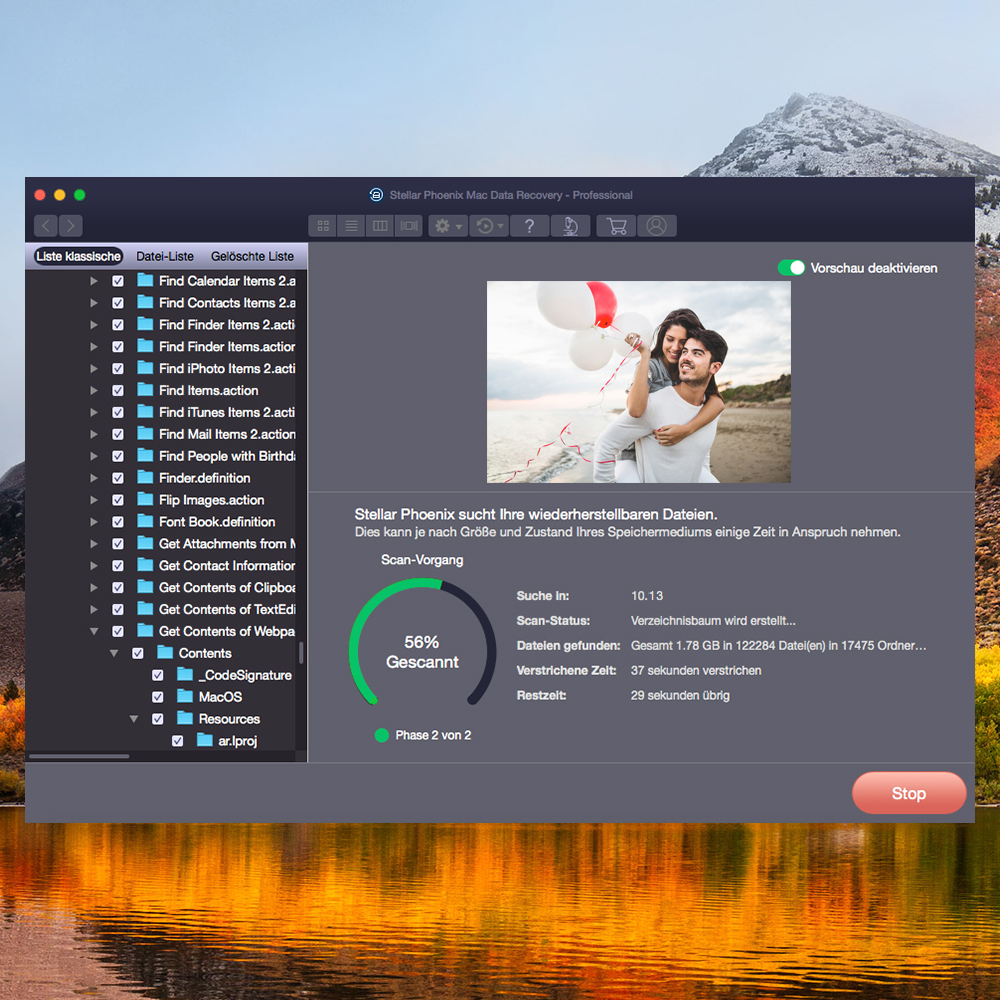Switch to column view in toolbar
The image size is (1000, 1000).
point(380,226)
